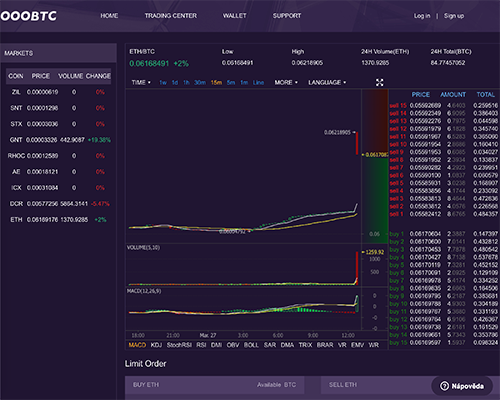Select the 1h timeframe
Screen dimensions: 500x400
pyautogui.click(x=186, y=82)
